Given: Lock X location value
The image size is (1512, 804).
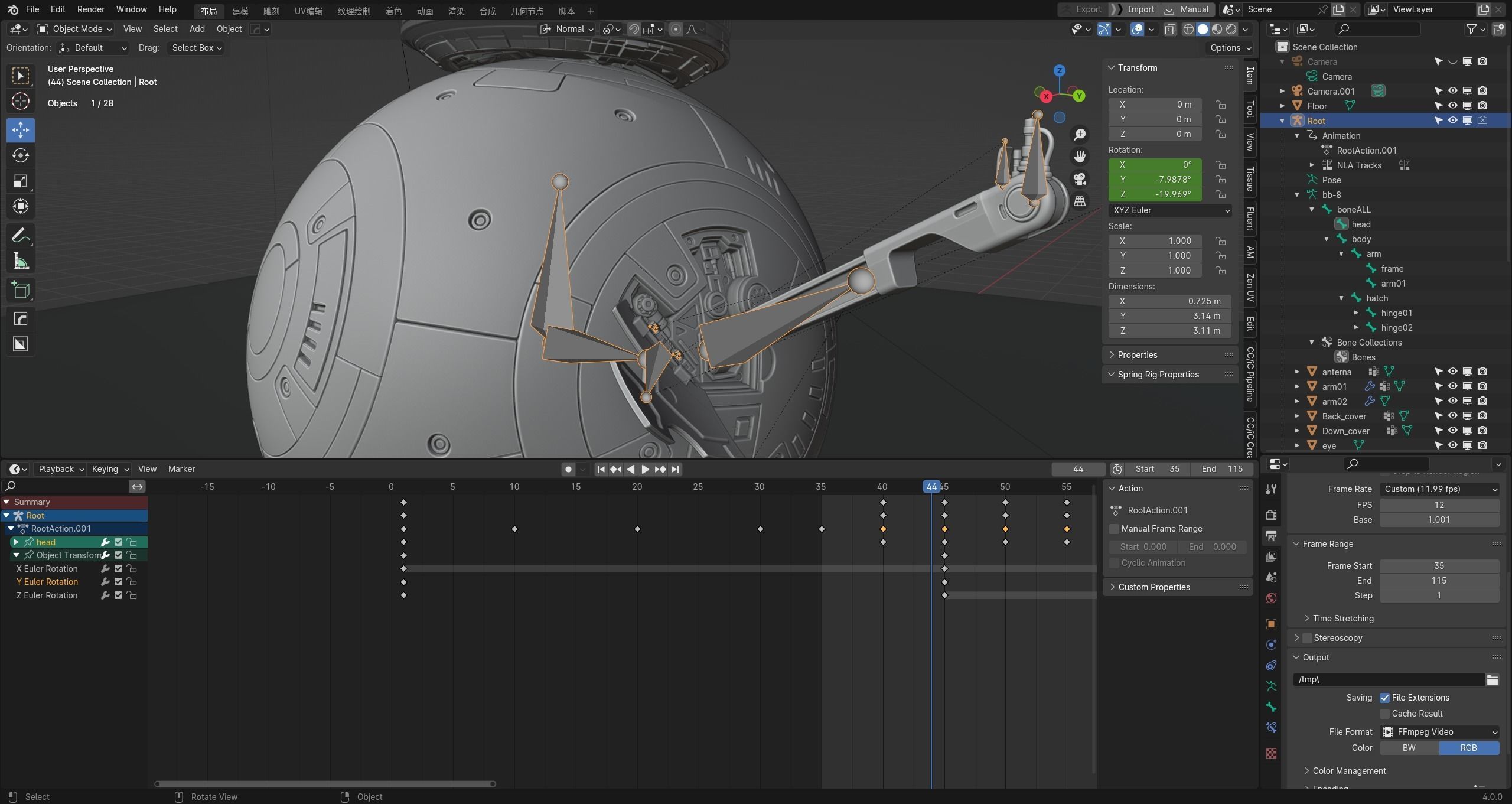Looking at the screenshot, I should coord(1220,105).
